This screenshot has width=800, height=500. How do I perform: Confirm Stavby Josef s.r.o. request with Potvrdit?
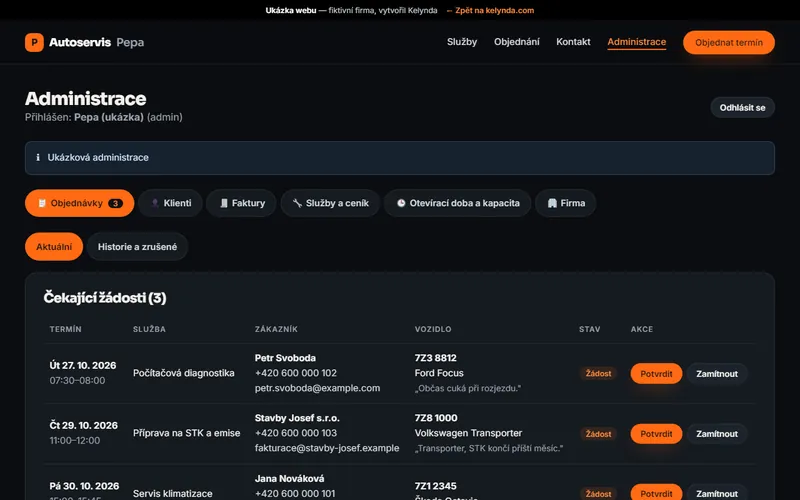coord(656,434)
